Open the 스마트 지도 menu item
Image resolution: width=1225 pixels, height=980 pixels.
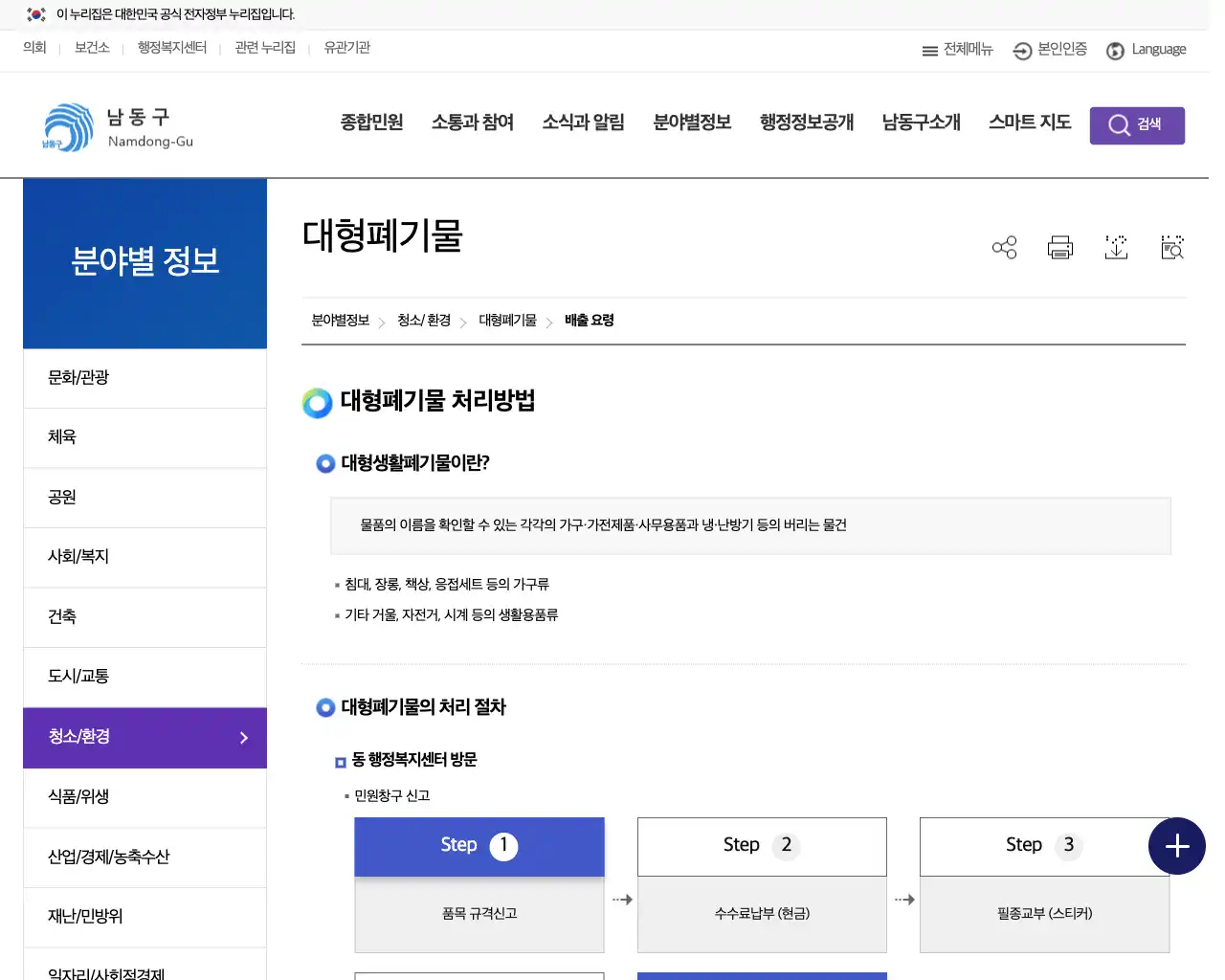coord(1029,122)
